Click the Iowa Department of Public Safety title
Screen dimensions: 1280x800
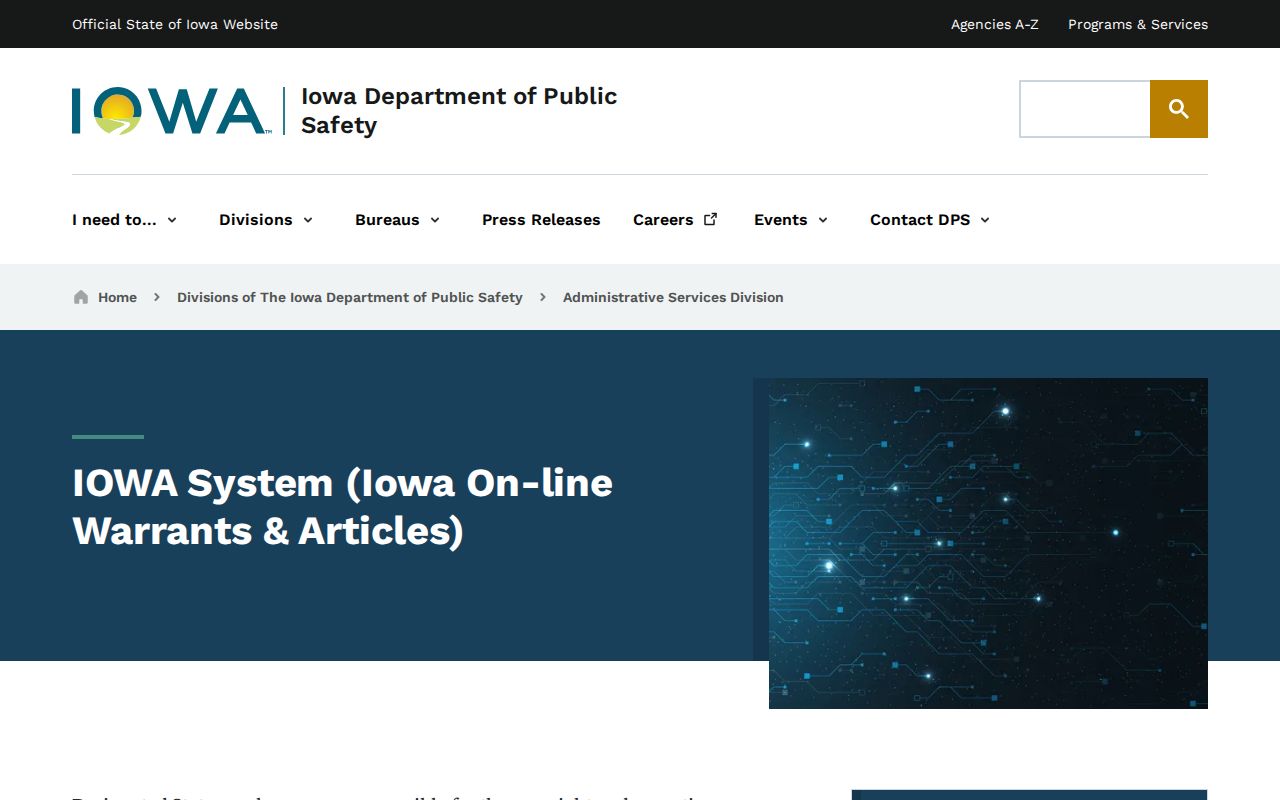[x=459, y=110]
